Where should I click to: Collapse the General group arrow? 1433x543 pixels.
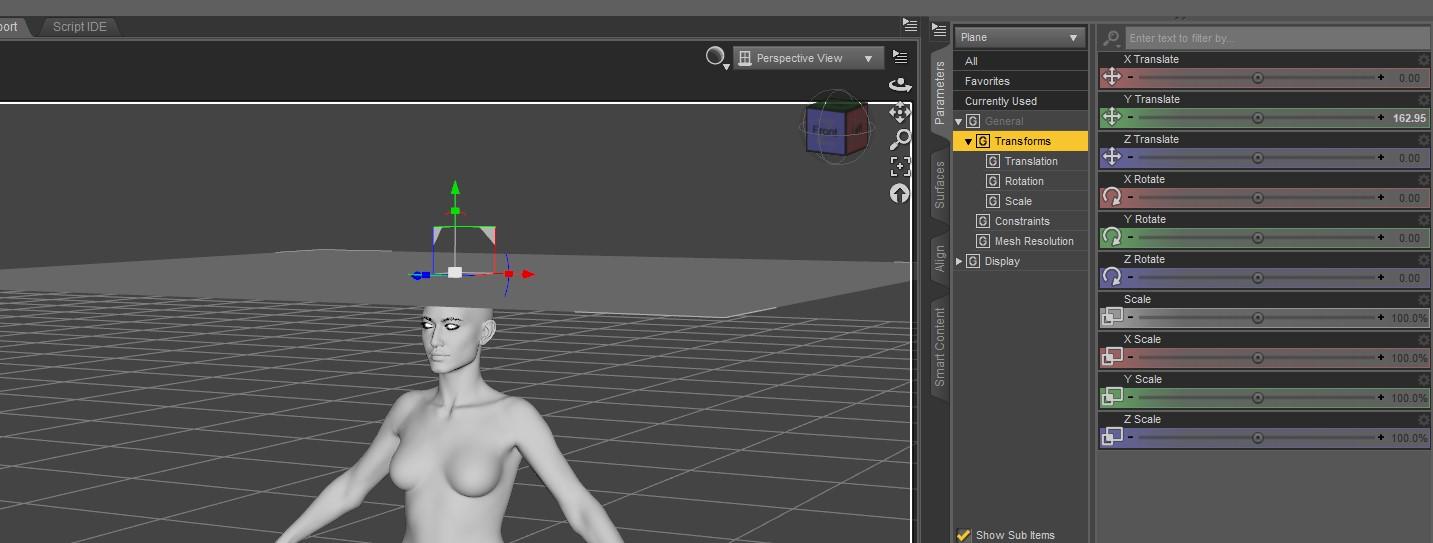click(x=959, y=121)
